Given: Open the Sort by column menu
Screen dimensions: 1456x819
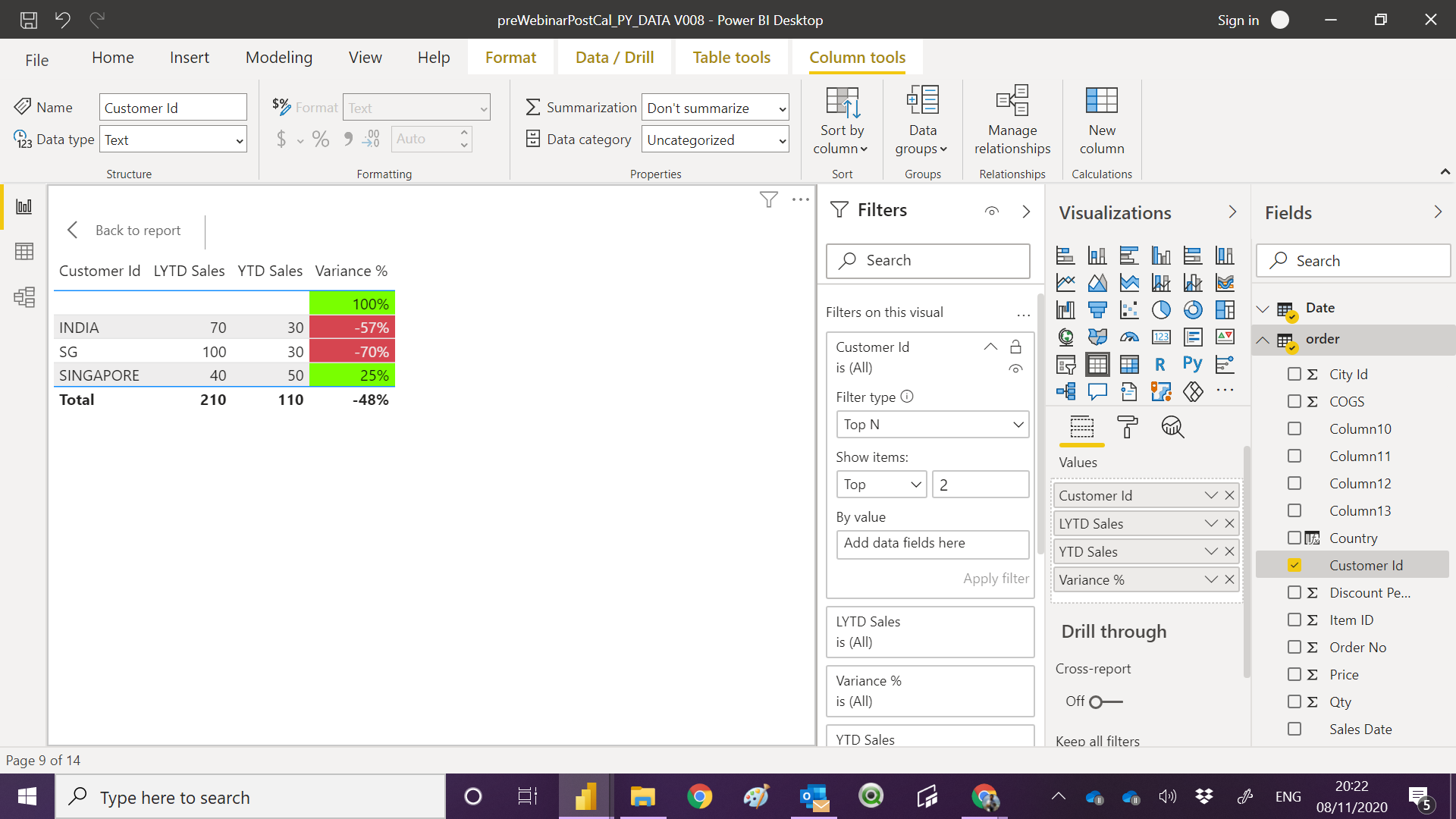Looking at the screenshot, I should click(842, 121).
